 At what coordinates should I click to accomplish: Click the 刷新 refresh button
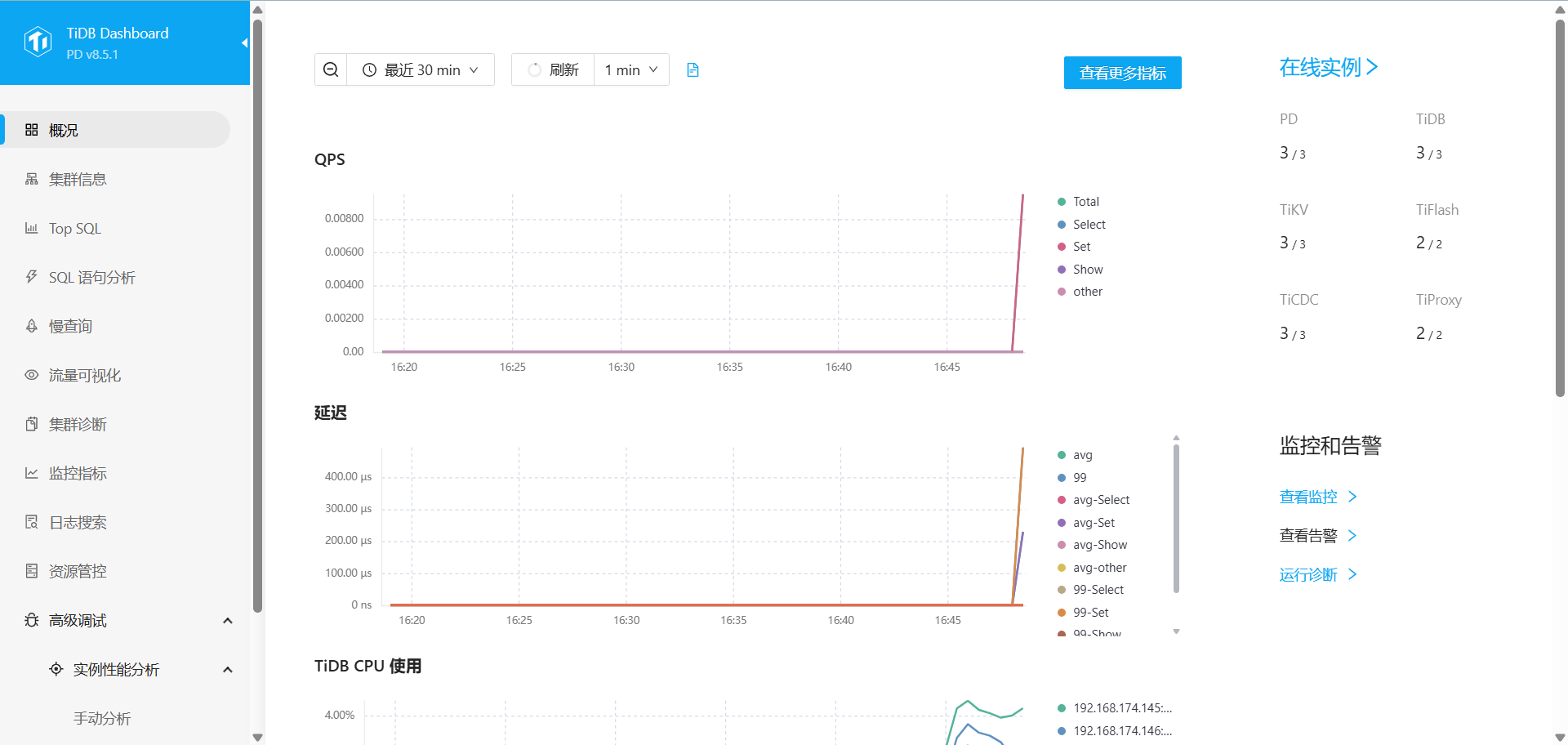point(553,70)
